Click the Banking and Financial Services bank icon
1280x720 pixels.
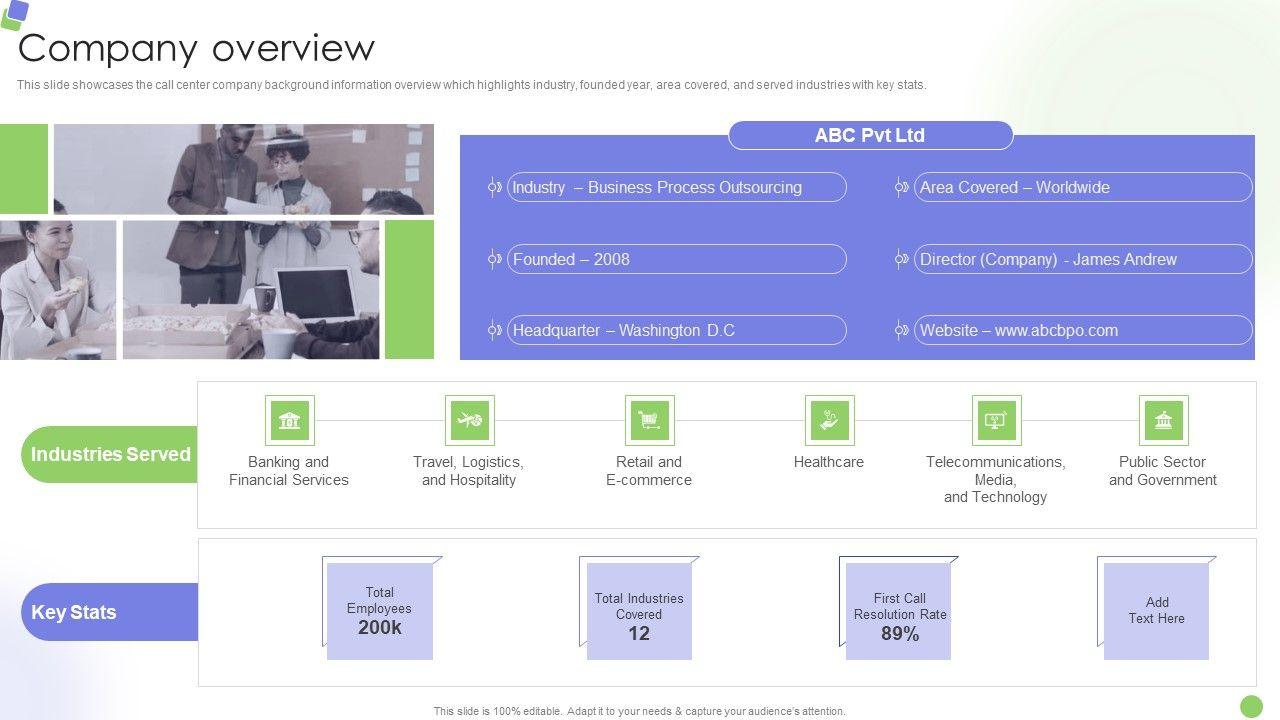pyautogui.click(x=290, y=420)
